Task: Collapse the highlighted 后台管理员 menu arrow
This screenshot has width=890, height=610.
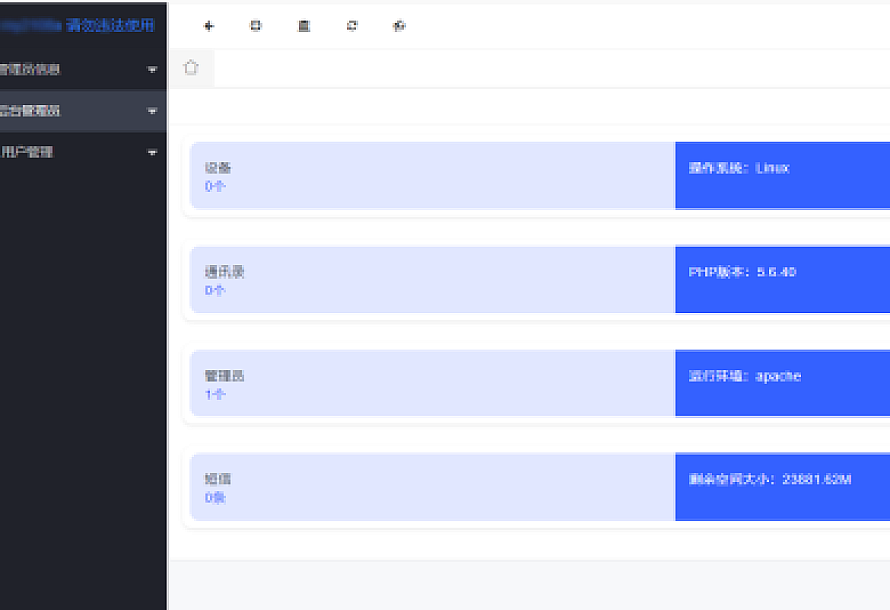Action: coord(152,111)
